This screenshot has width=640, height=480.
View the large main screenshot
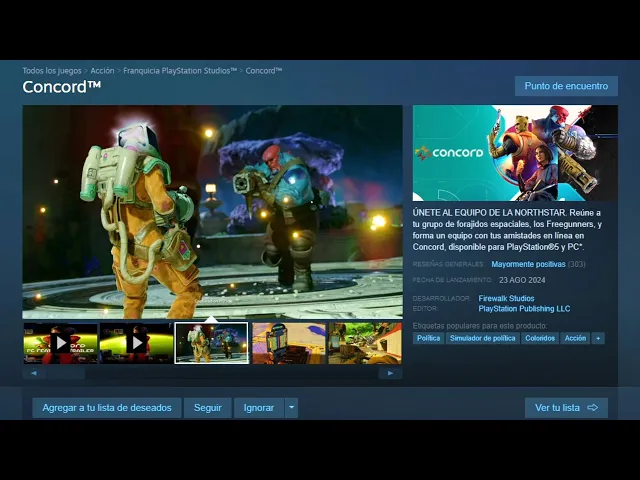[212, 212]
